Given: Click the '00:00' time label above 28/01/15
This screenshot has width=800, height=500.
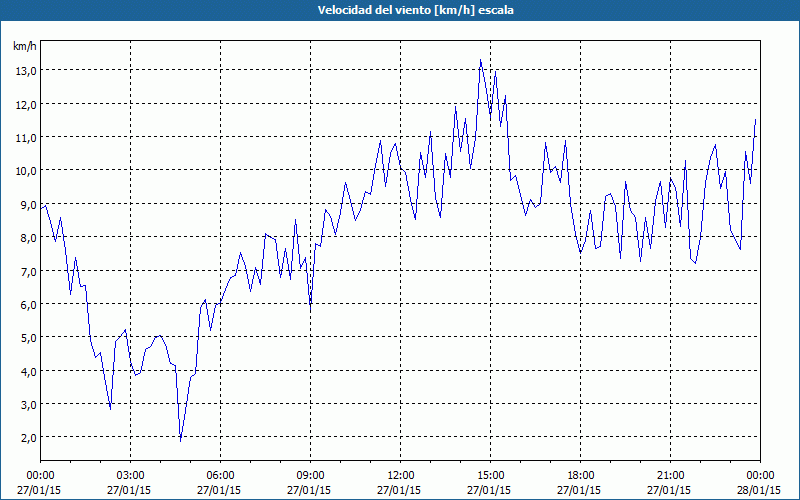Looking at the screenshot, I should [760, 476].
